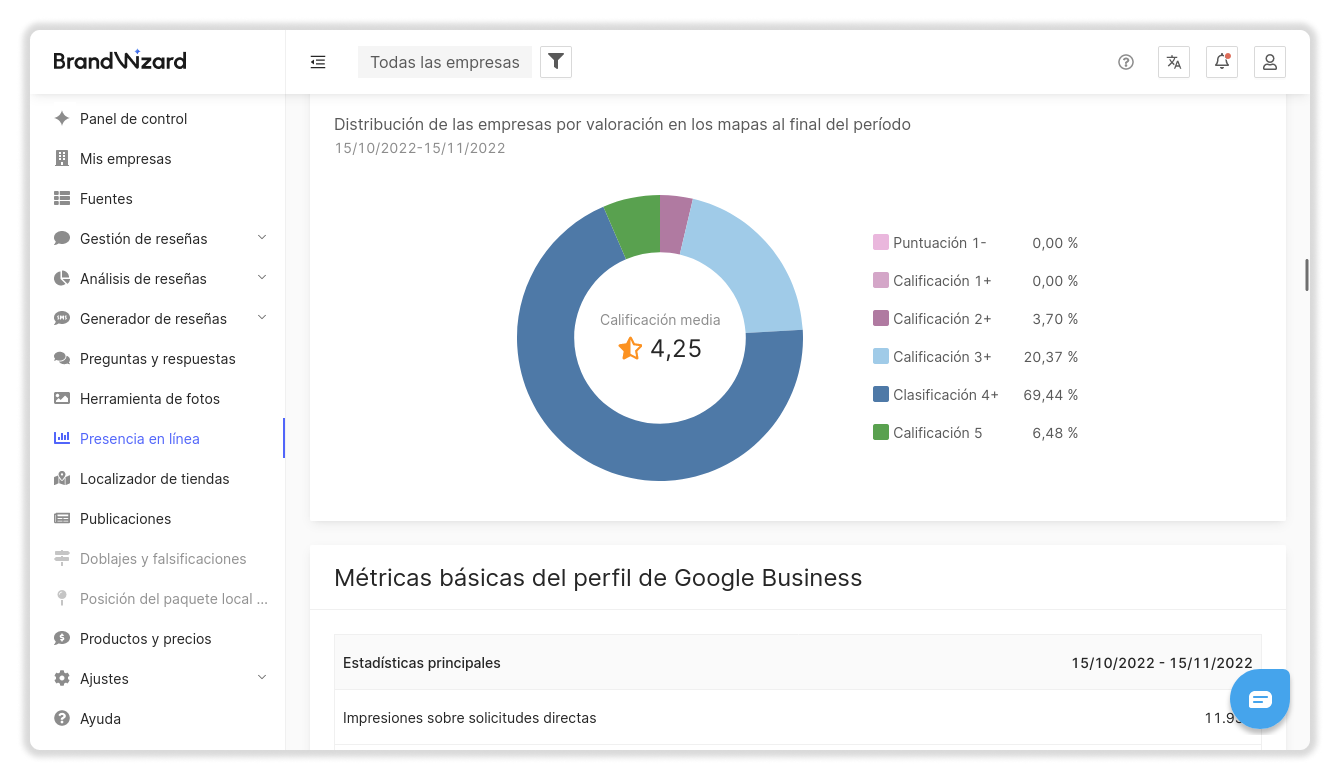The height and width of the screenshot is (780, 1340).
Task: Click the help question mark icon
Action: [x=1126, y=62]
